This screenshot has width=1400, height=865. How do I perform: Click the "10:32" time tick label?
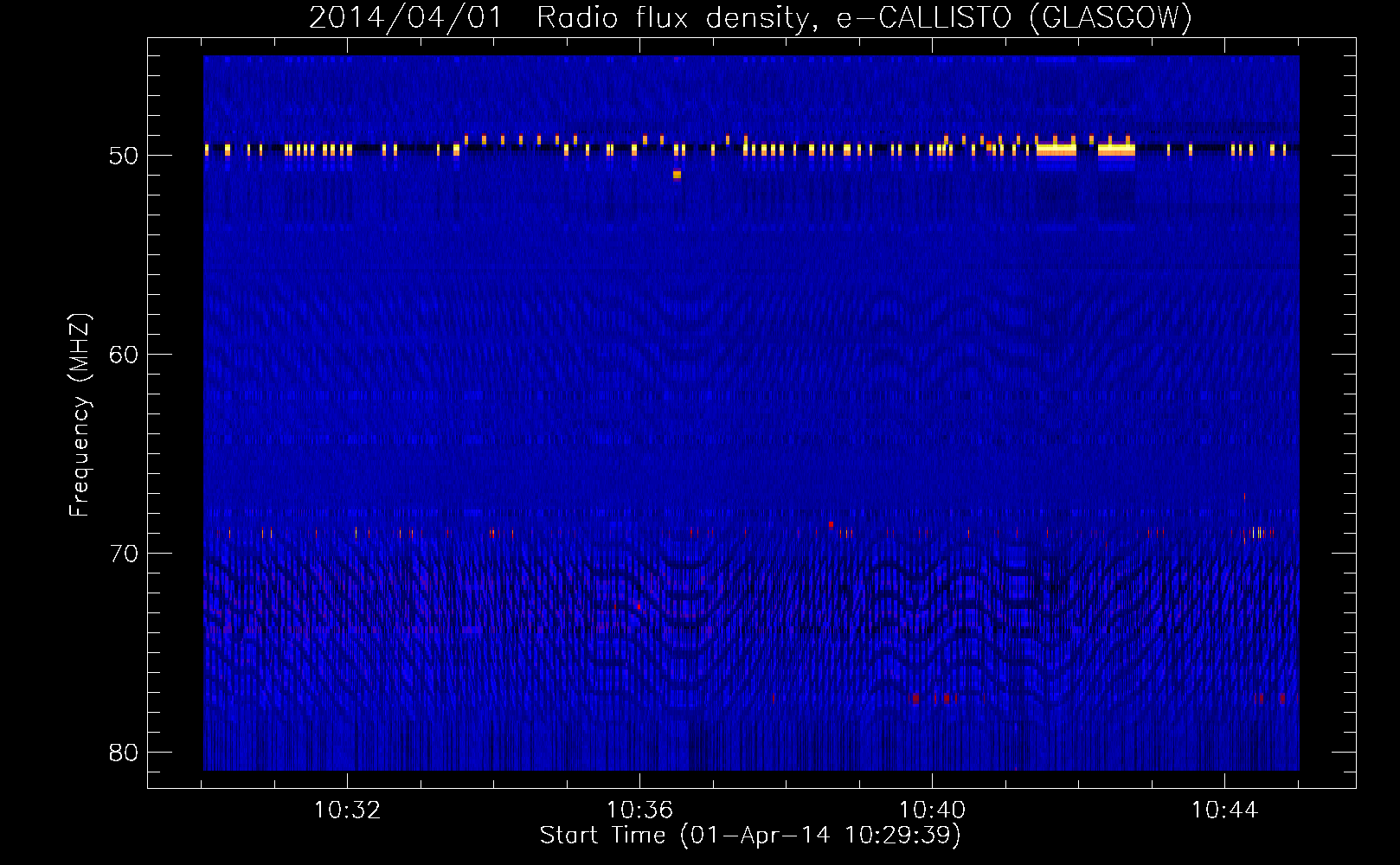347,811
